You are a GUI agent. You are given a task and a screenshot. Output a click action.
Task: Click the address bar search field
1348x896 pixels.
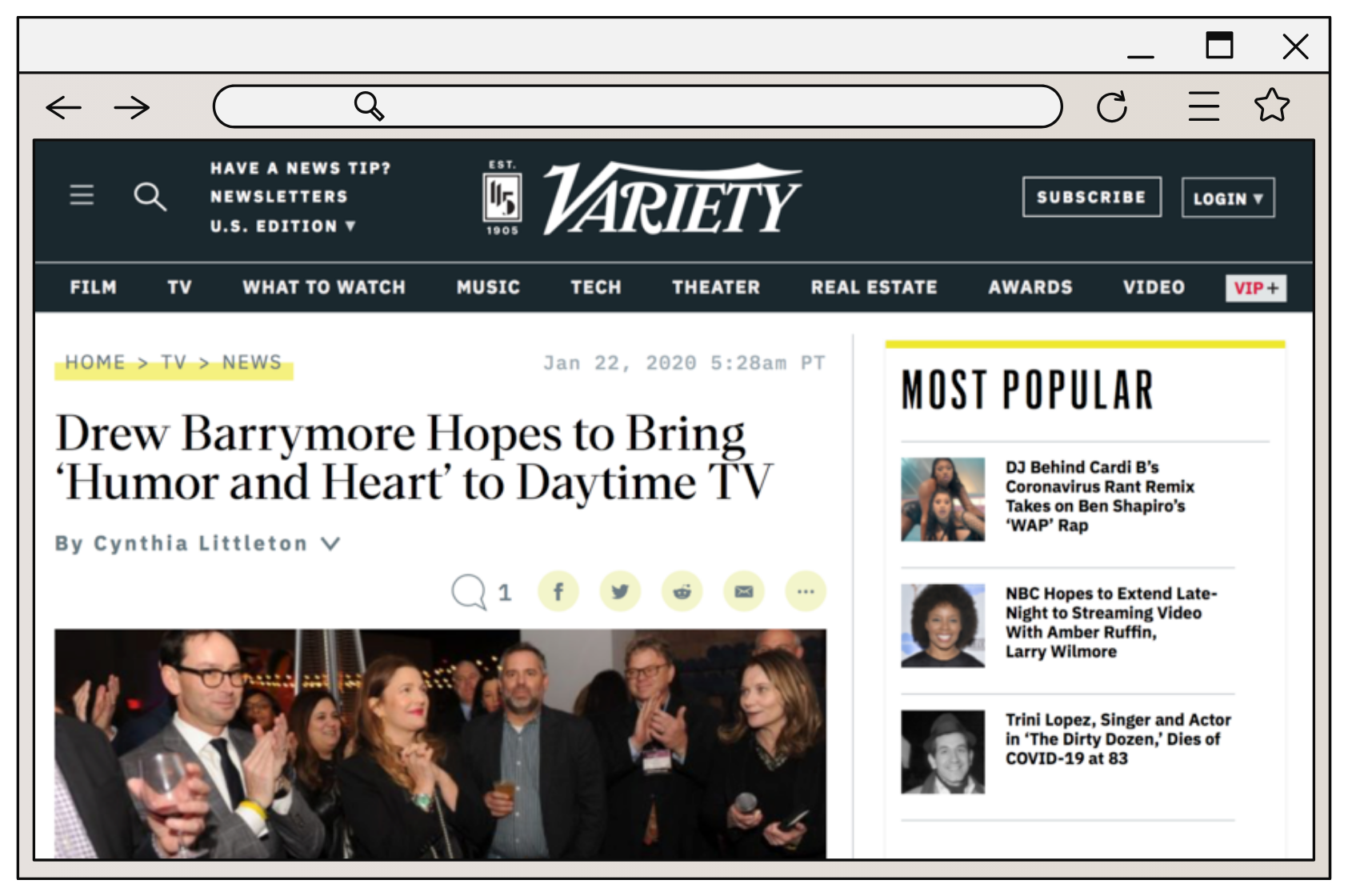pyautogui.click(x=638, y=106)
